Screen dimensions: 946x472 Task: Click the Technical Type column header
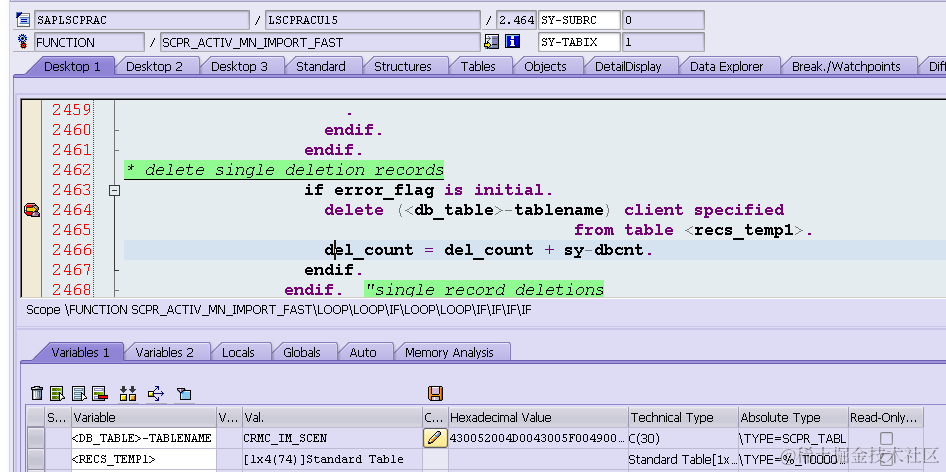coord(683,418)
